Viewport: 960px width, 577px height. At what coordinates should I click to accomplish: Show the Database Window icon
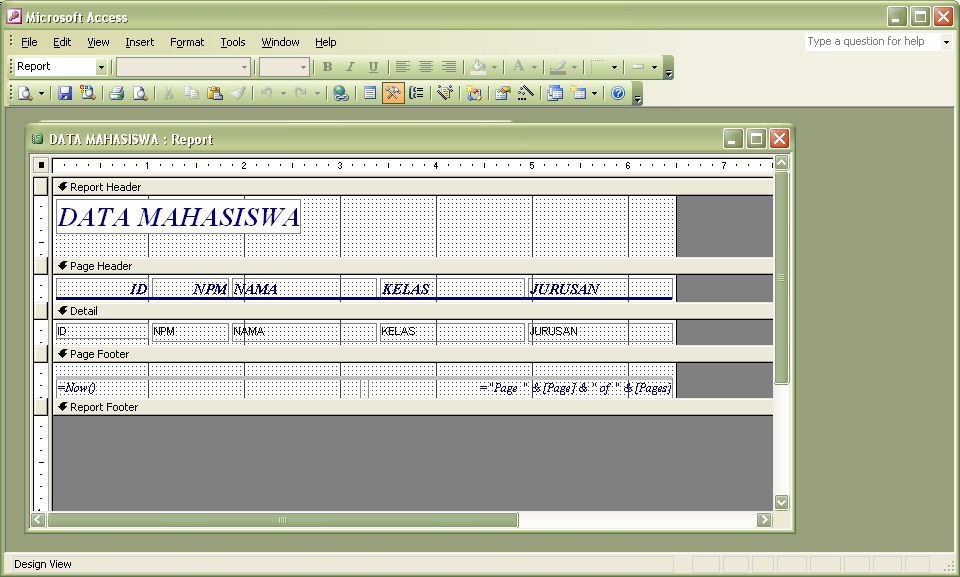point(555,93)
